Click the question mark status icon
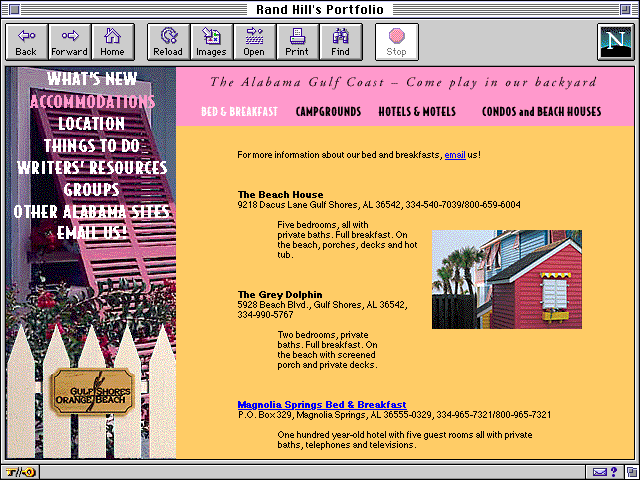The image size is (640, 480). coord(614,472)
